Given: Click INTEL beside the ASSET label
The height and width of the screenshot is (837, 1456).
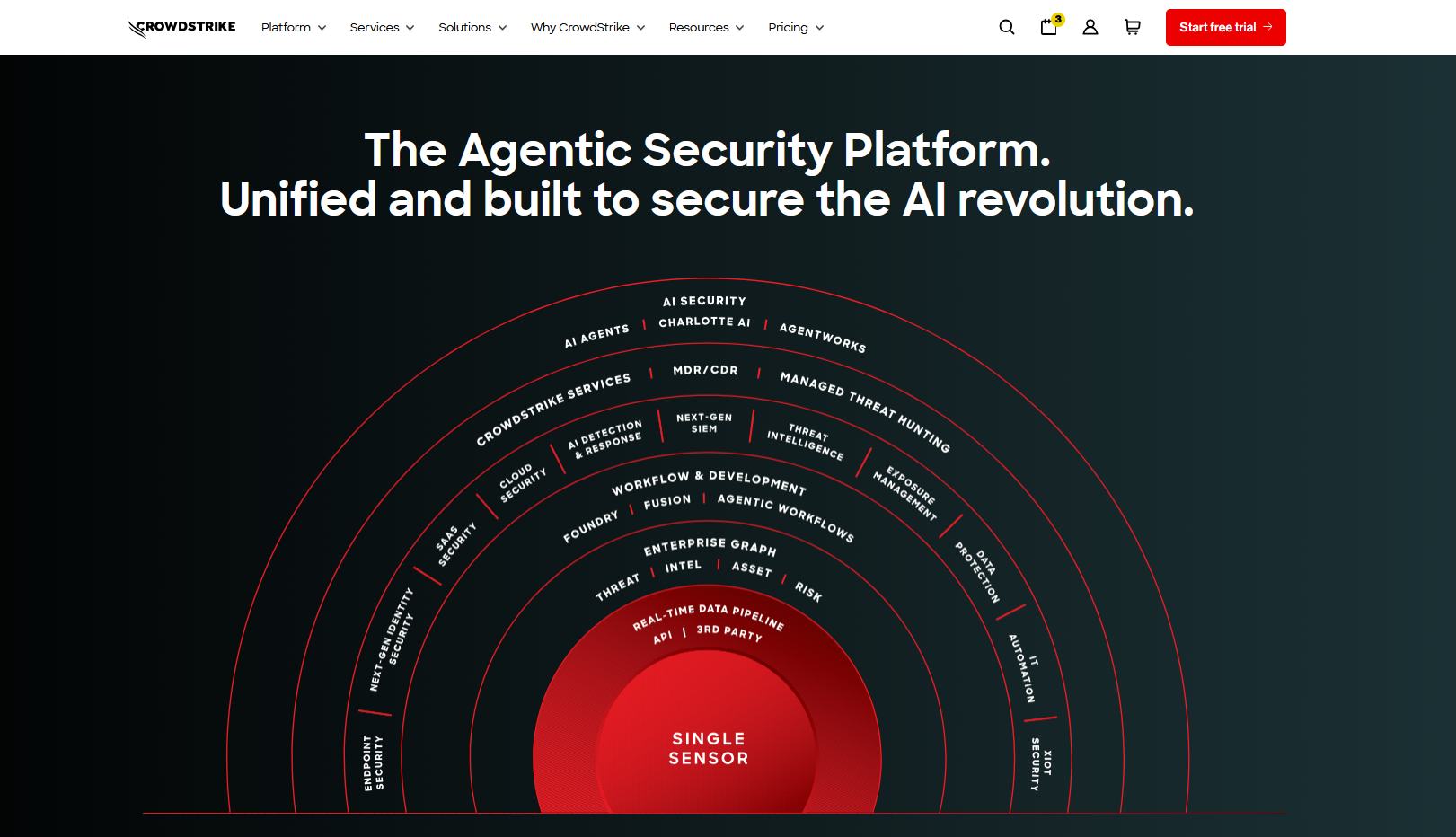Looking at the screenshot, I should [683, 567].
